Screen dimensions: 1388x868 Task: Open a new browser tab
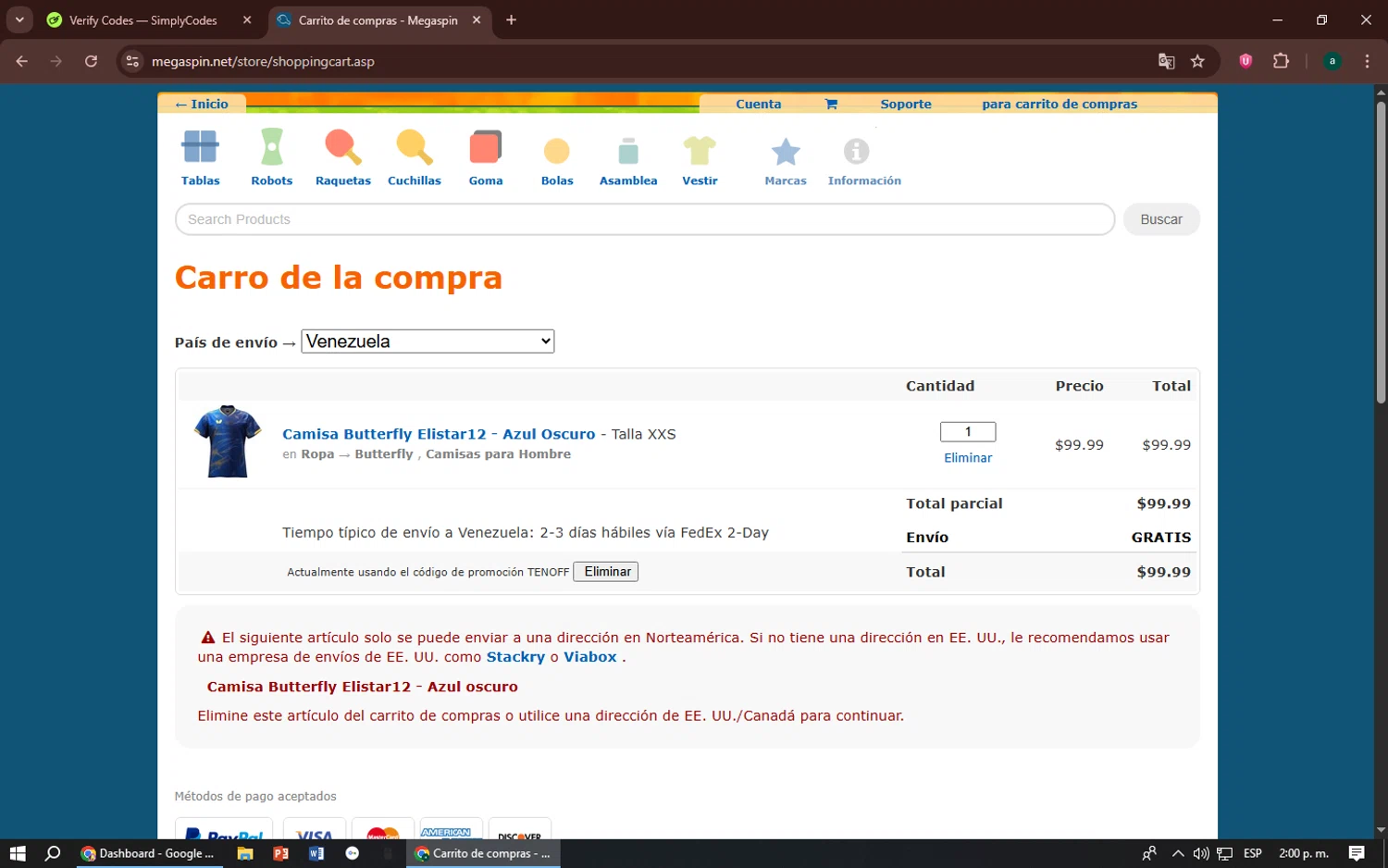pos(511,19)
